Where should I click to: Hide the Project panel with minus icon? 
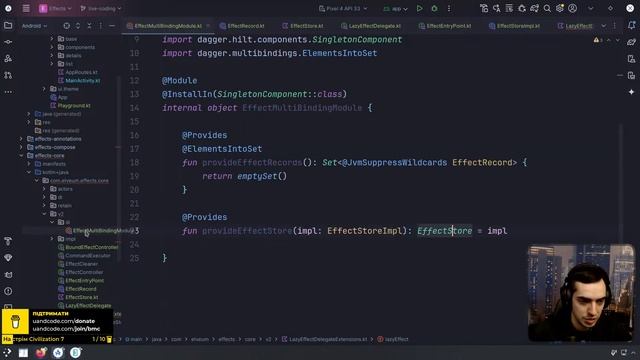coord(112,26)
